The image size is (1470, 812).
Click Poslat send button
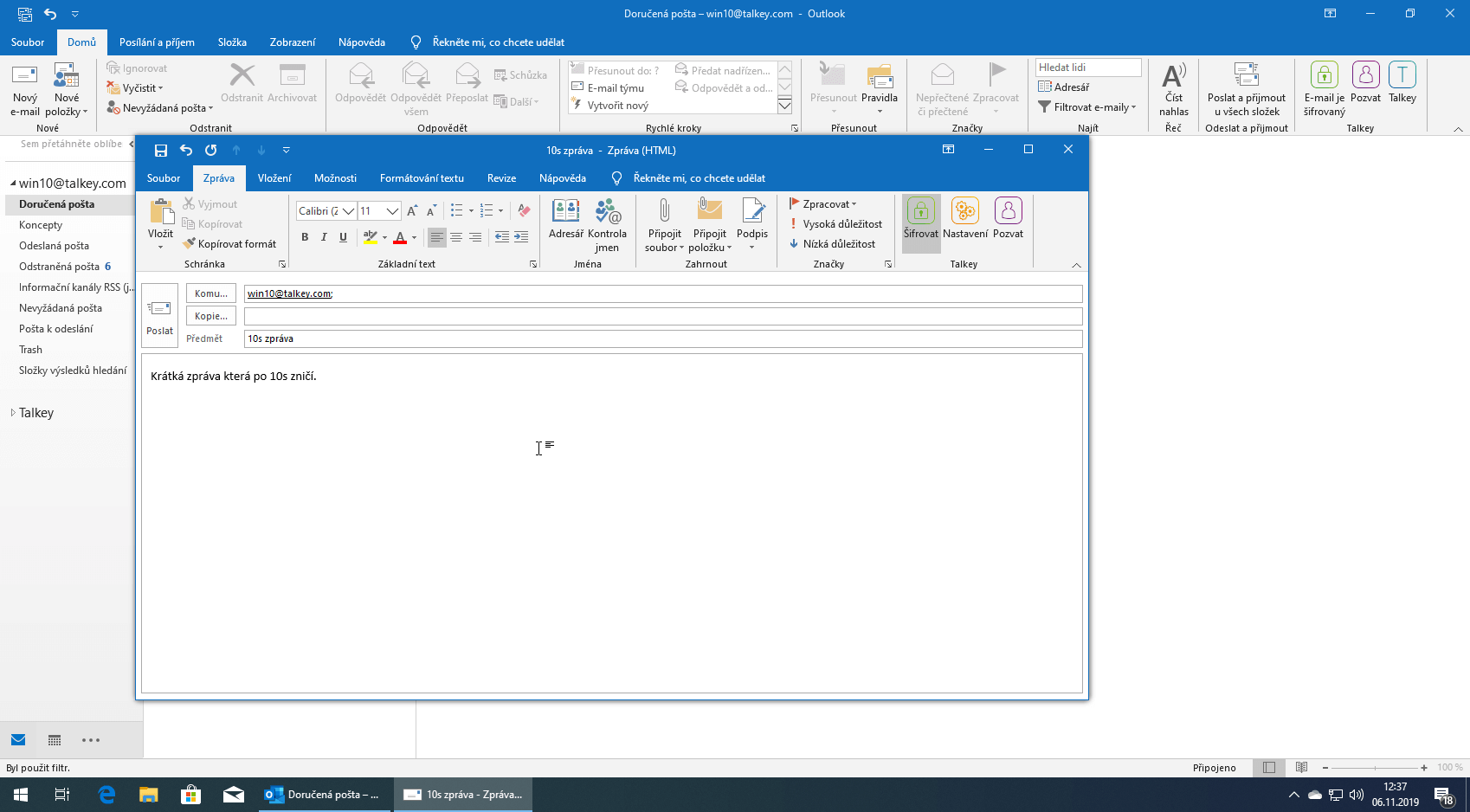159,316
